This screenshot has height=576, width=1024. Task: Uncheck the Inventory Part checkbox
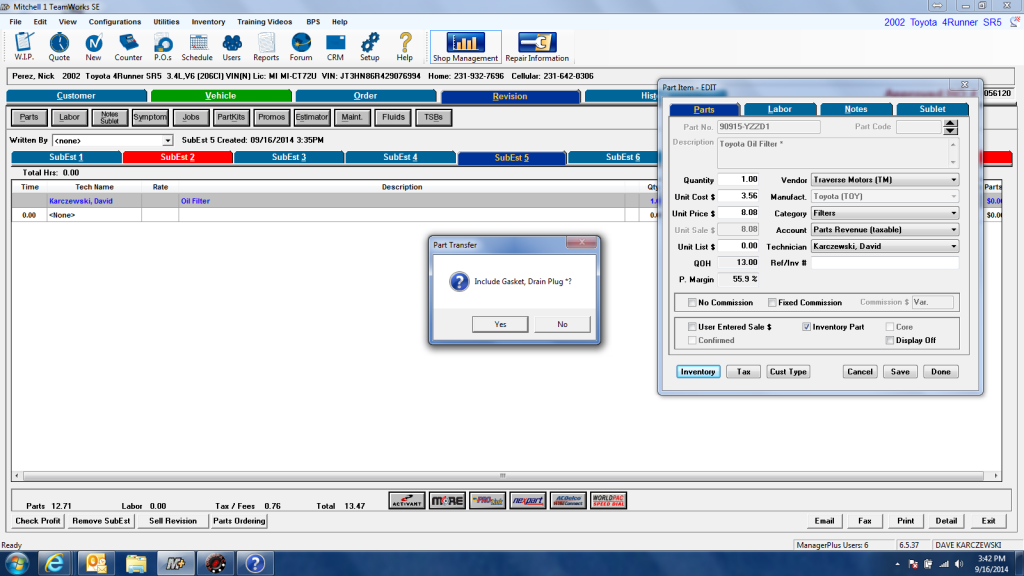pyautogui.click(x=807, y=327)
